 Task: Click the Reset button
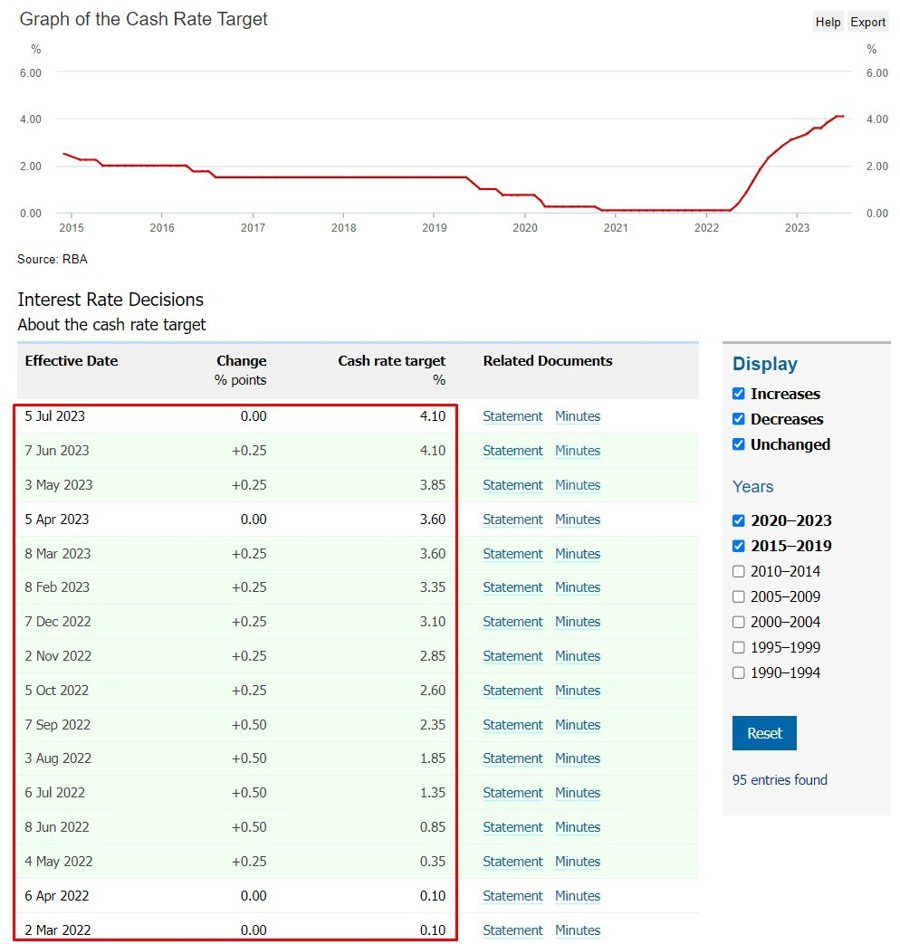[764, 732]
